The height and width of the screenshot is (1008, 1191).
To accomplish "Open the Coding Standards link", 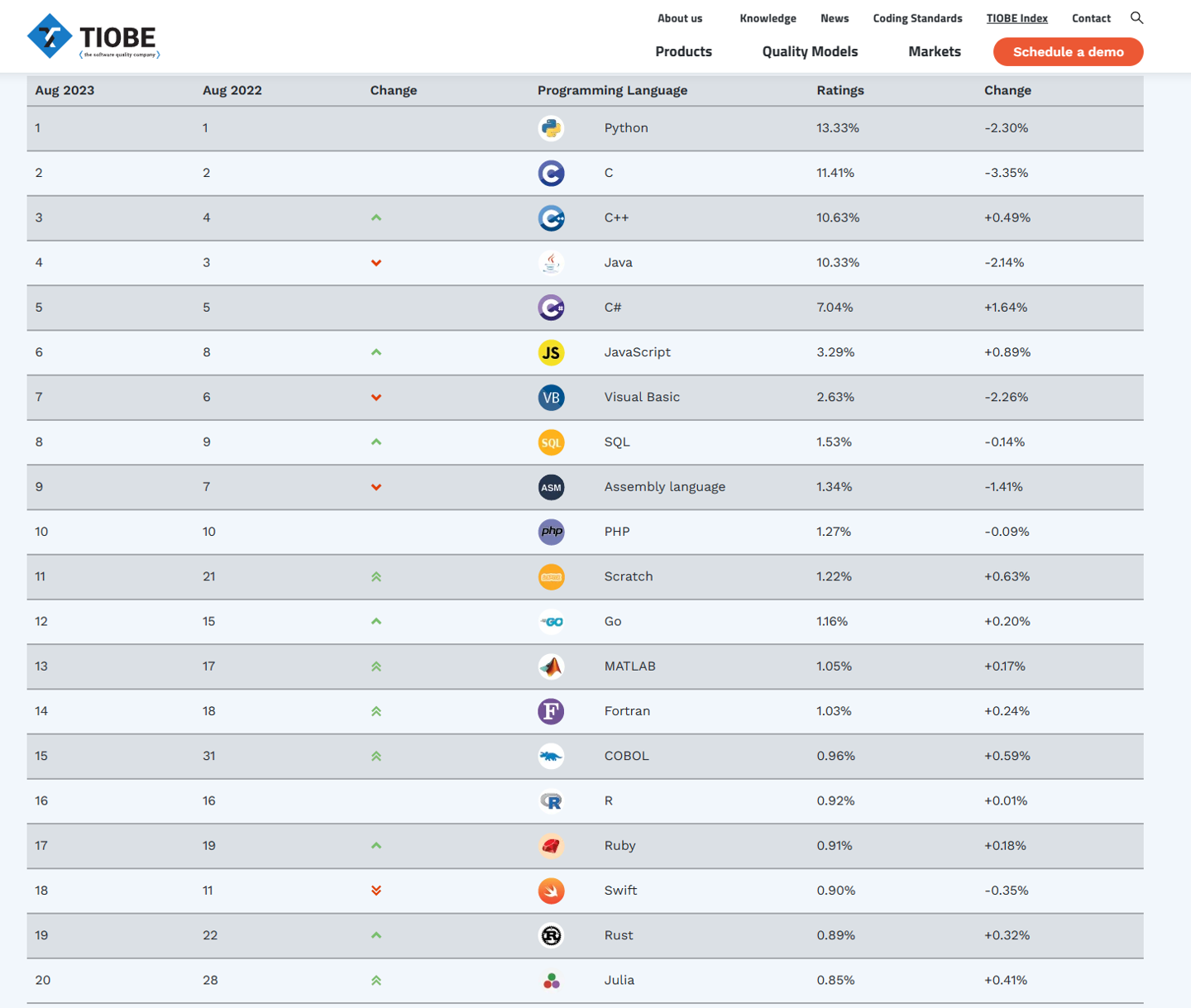I will click(x=917, y=18).
